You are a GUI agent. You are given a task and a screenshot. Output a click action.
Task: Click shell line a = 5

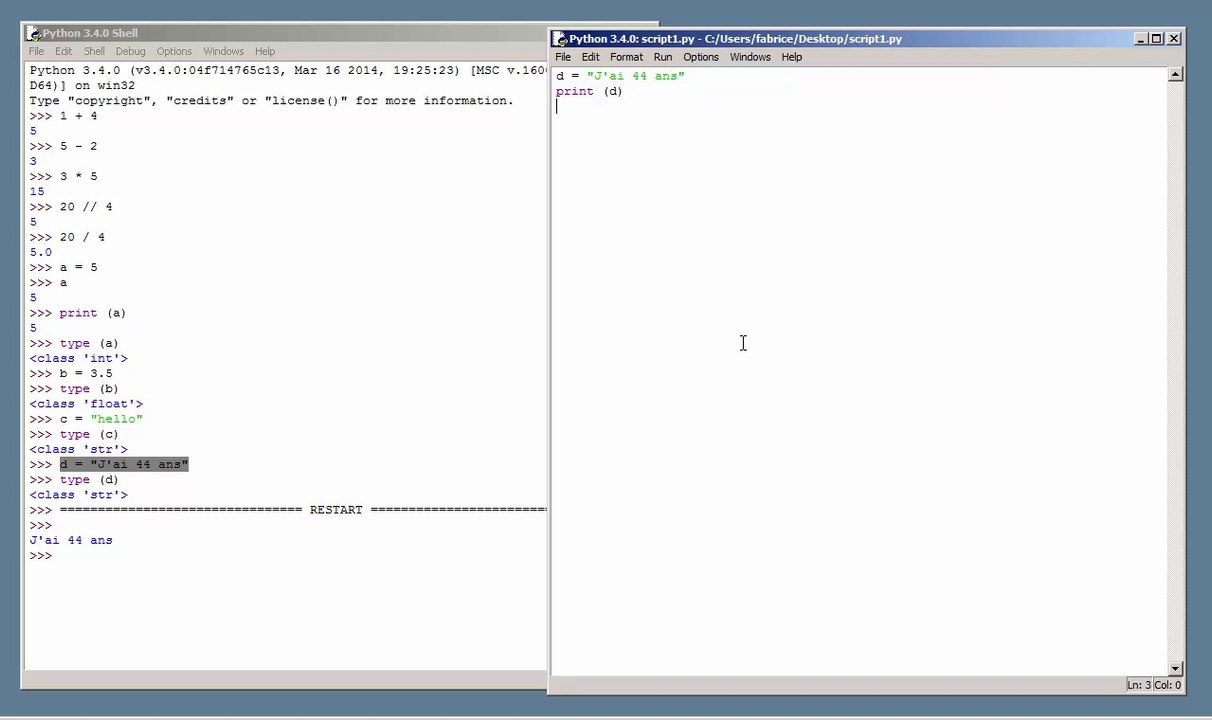tap(63, 267)
